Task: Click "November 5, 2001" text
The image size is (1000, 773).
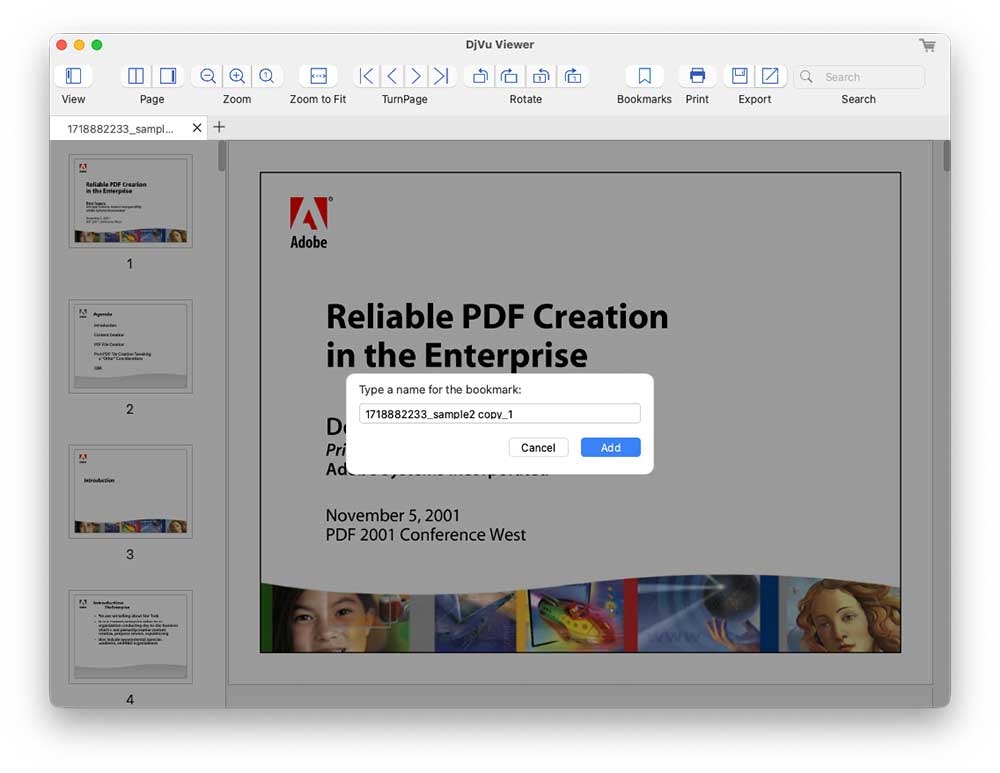Action: (392, 515)
